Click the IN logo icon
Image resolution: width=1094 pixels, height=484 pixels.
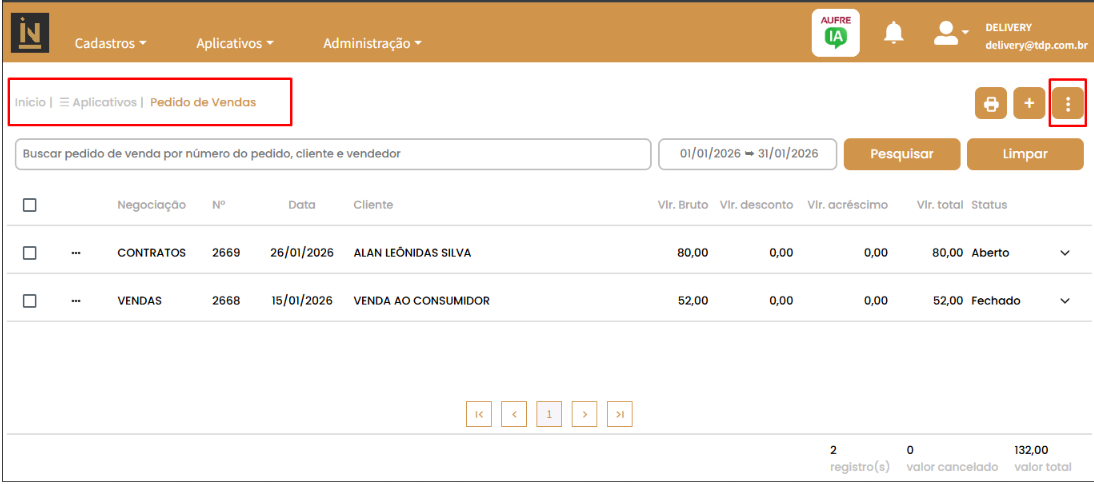pyautogui.click(x=30, y=33)
